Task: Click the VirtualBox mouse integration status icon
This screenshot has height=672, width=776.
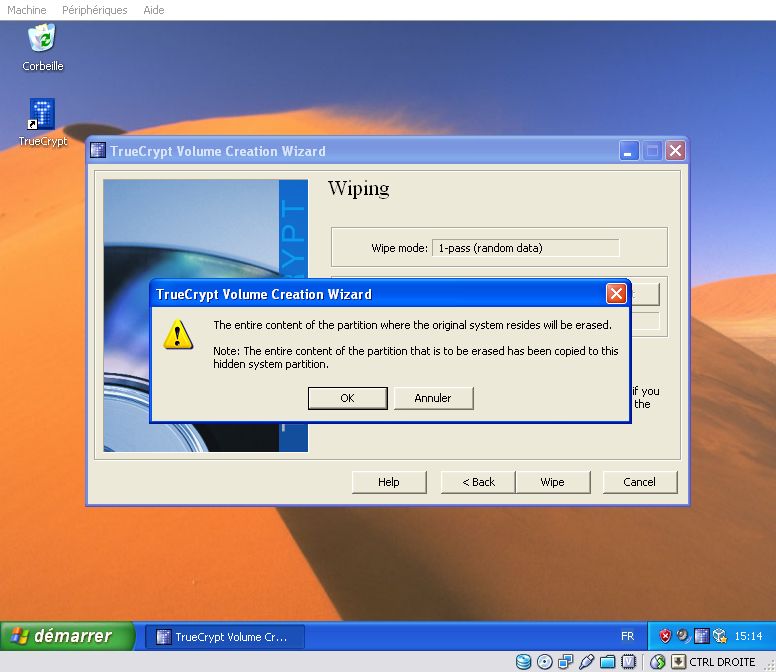Action: pyautogui.click(x=657, y=662)
